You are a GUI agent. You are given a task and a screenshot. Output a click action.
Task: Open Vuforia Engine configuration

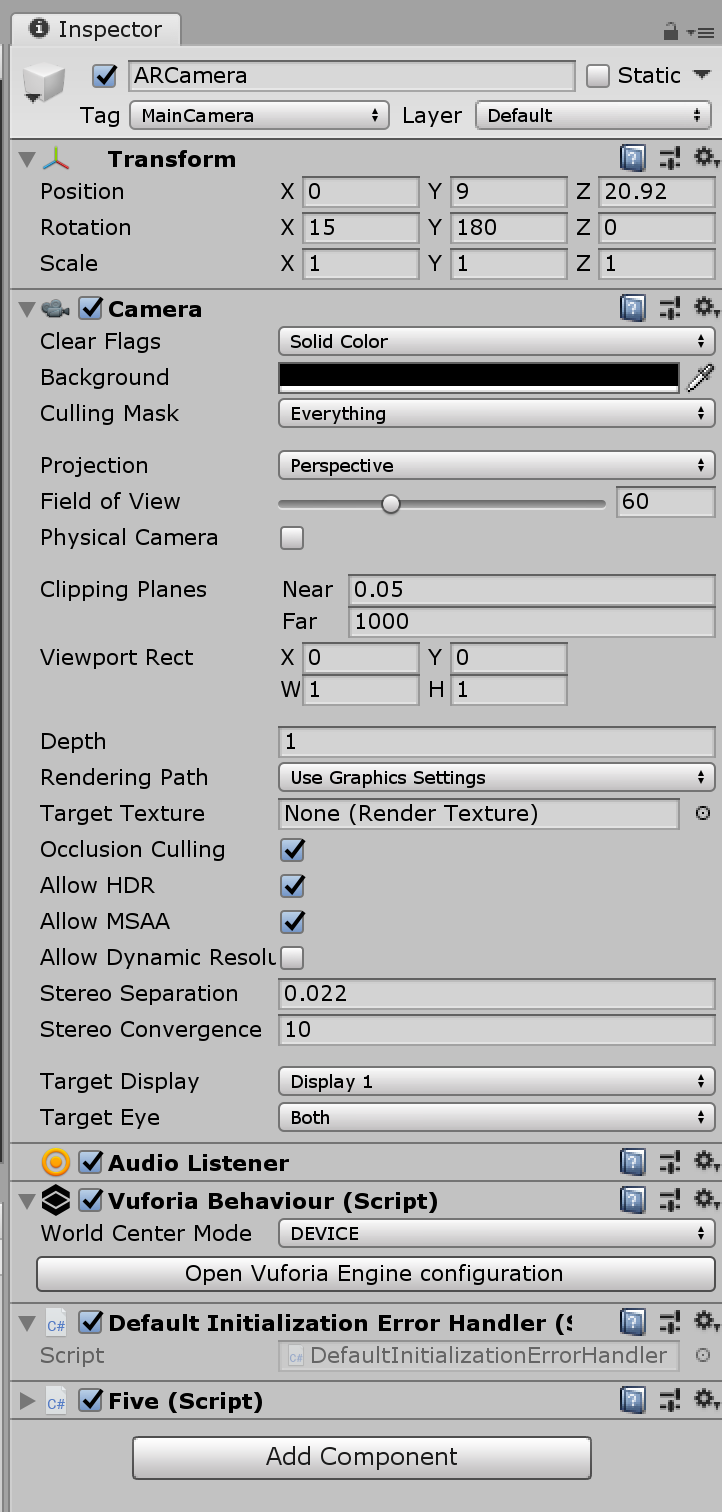pyautogui.click(x=377, y=1273)
